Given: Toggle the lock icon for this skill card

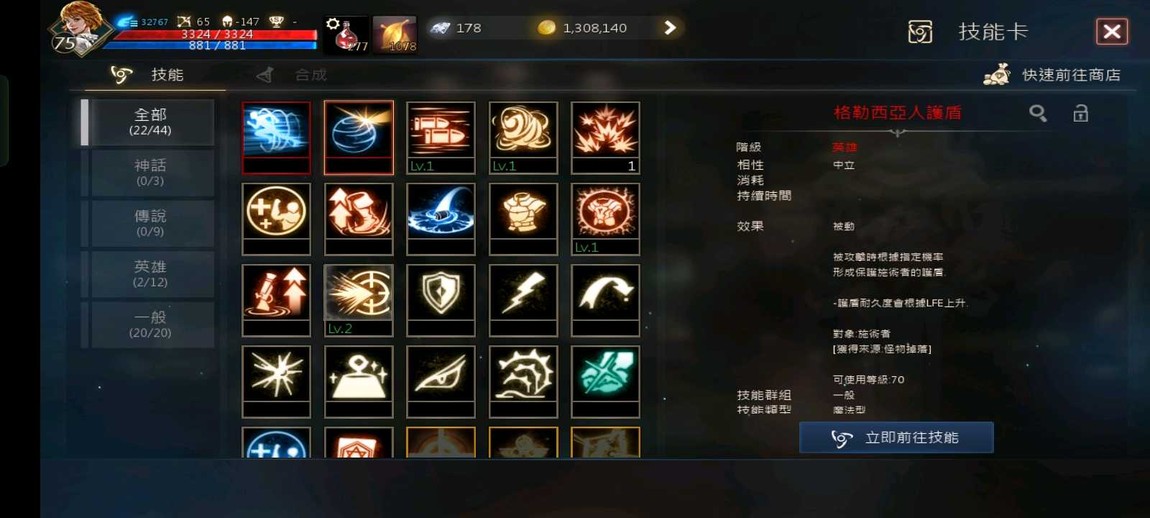Looking at the screenshot, I should click(1080, 113).
